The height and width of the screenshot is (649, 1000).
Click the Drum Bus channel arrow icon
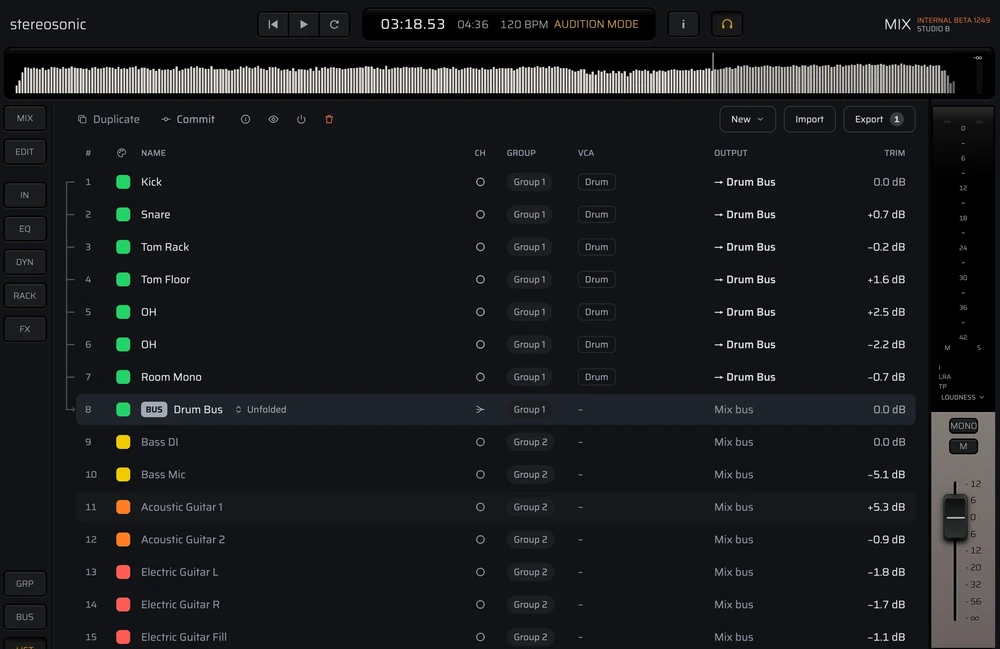[480, 409]
